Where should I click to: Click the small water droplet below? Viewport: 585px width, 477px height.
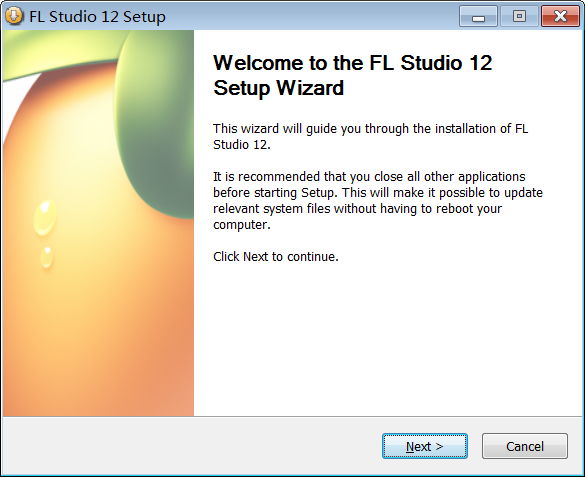tap(47, 257)
